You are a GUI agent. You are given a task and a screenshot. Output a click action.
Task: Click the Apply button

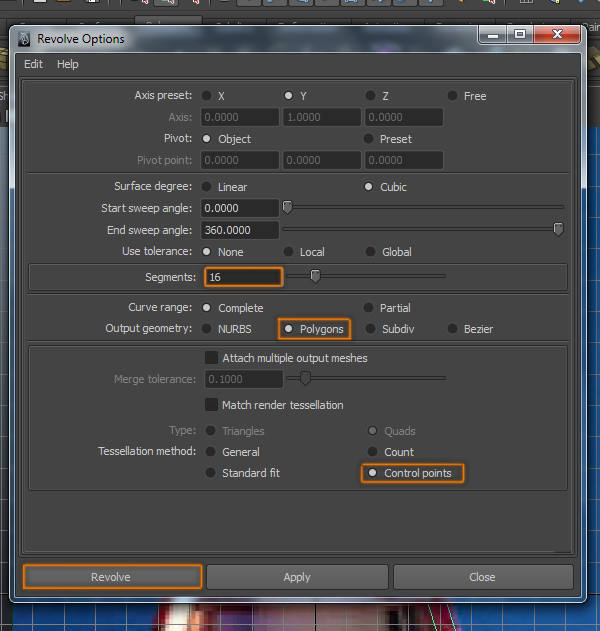297,577
